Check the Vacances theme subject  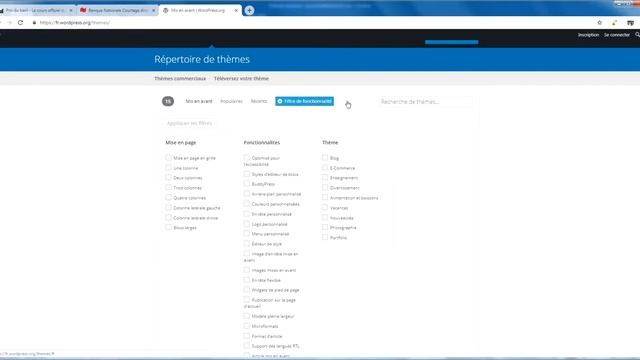click(325, 208)
